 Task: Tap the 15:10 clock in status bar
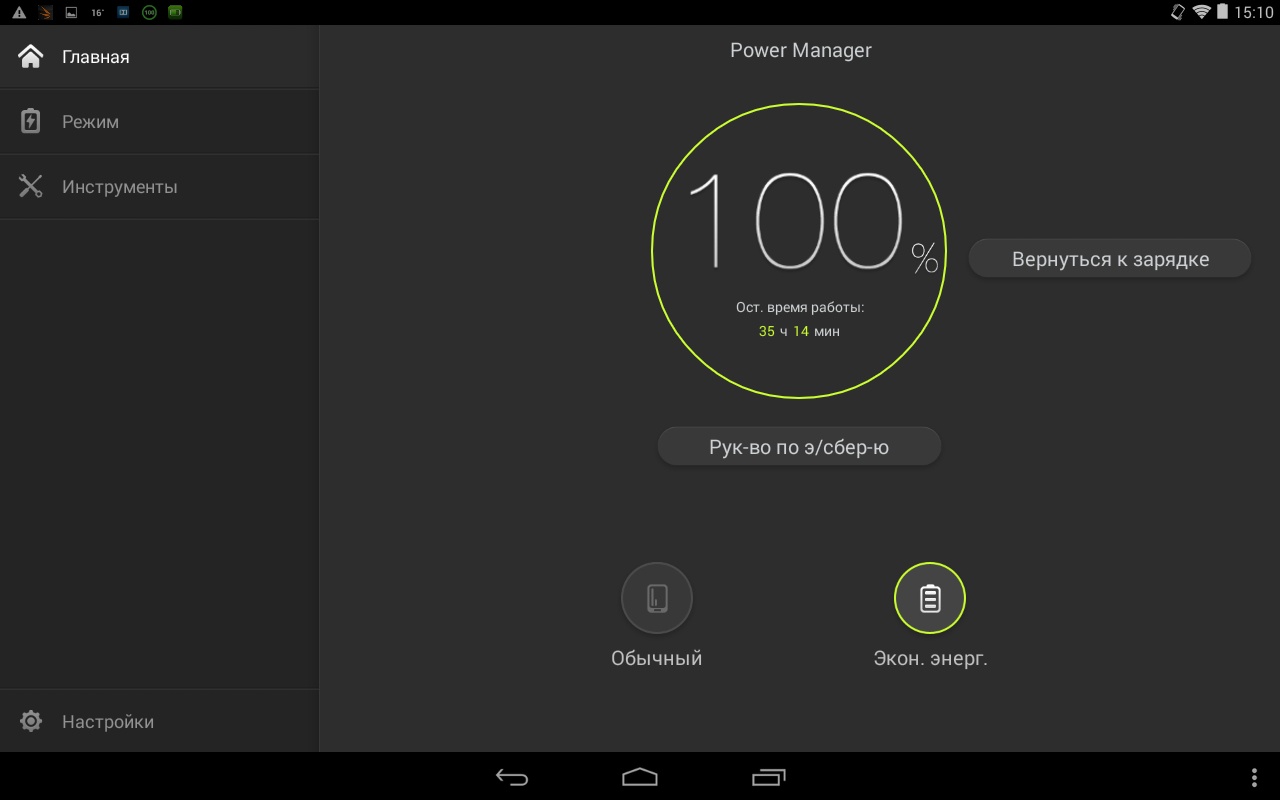tap(1253, 13)
